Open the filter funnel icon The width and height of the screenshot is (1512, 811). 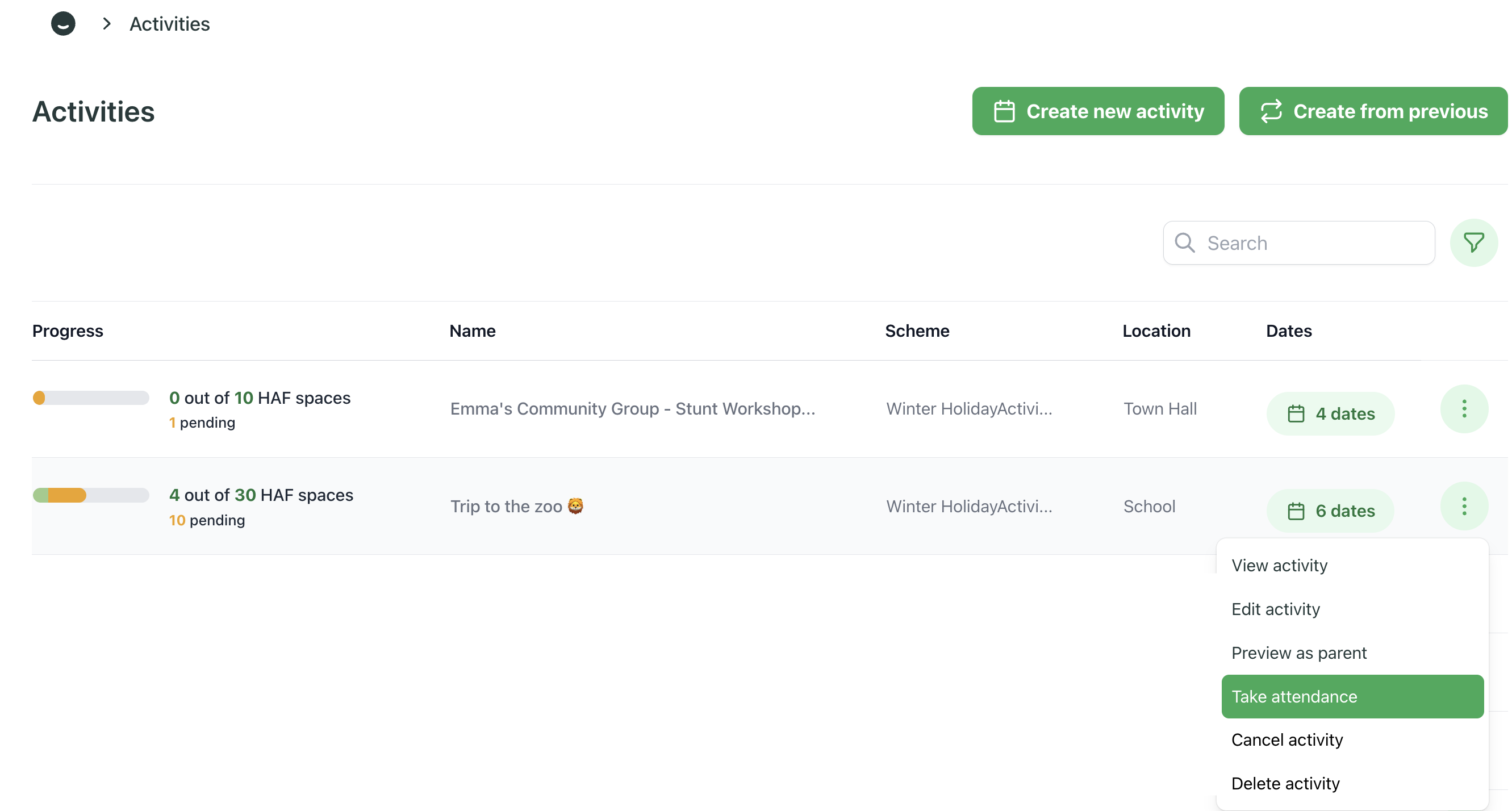1473,243
